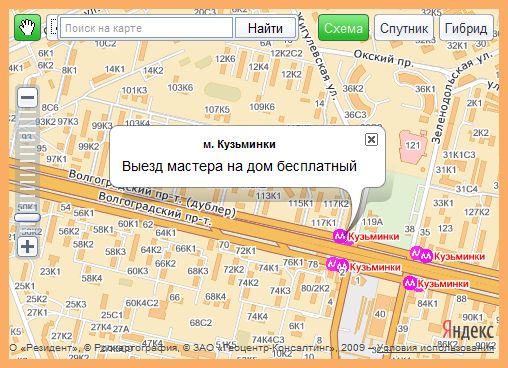Click the building label 68К4

pos(216,296)
